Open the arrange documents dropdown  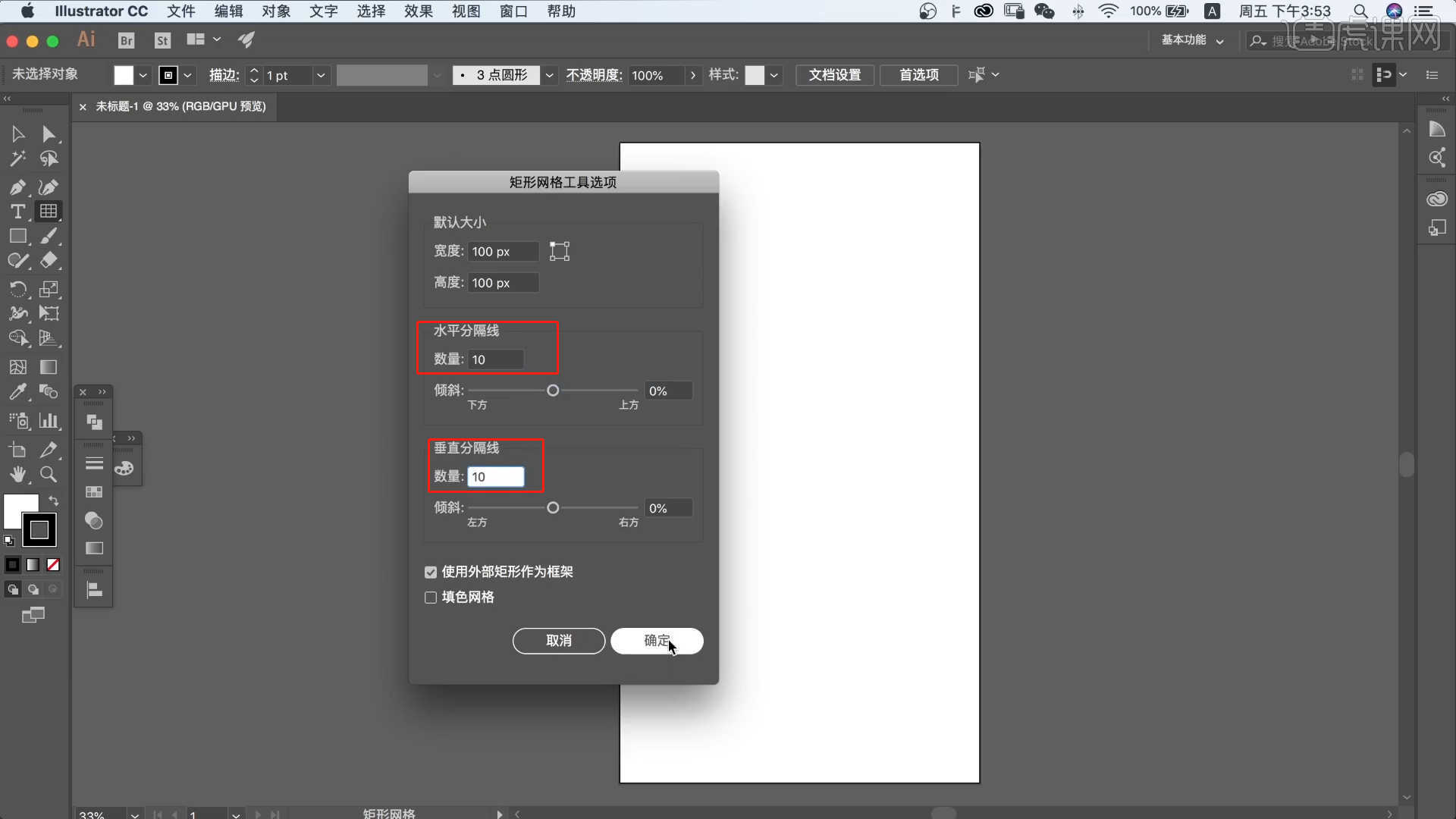[x=203, y=39]
